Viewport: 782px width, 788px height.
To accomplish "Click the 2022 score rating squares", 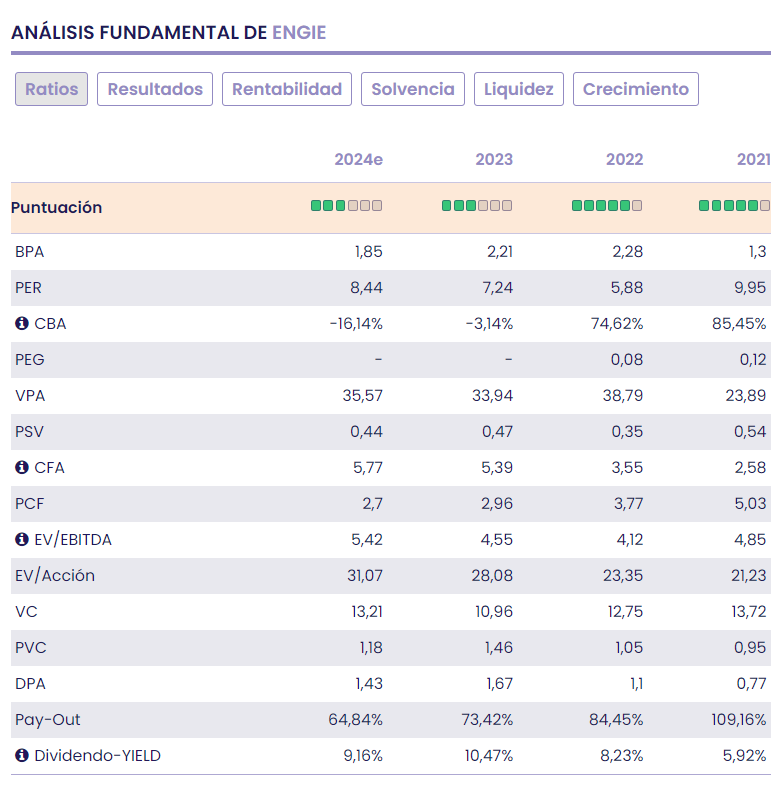I will (607, 206).
